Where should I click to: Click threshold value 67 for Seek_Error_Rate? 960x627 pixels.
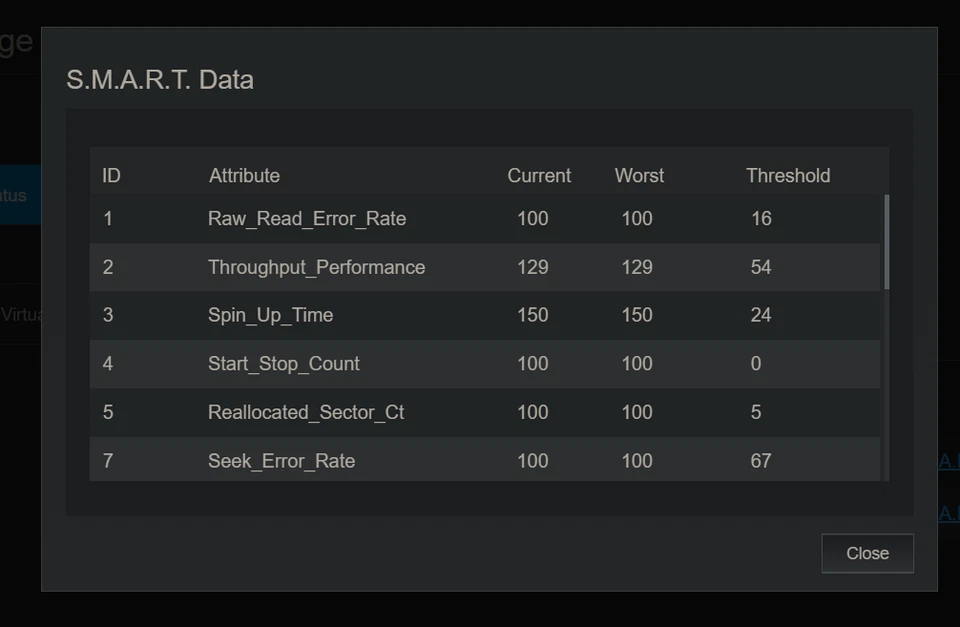[x=761, y=461]
